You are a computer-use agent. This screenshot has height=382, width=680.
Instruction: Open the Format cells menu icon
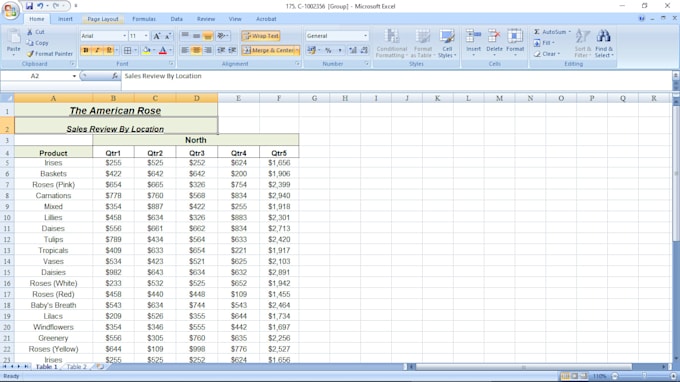515,42
